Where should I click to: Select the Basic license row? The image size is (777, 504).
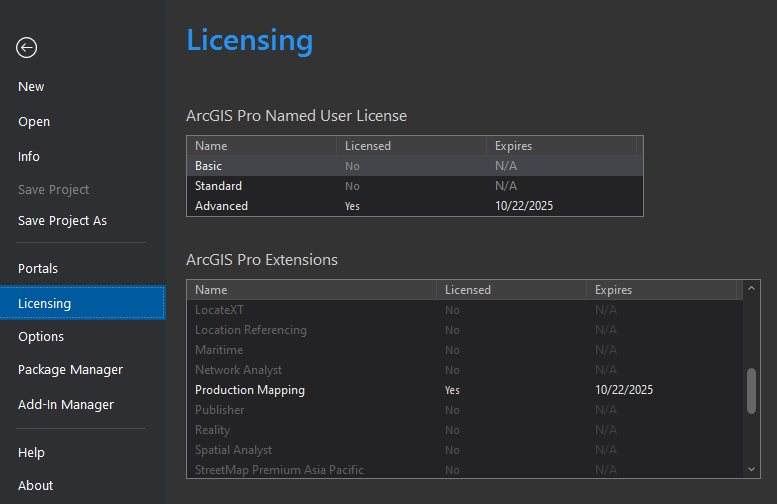[x=414, y=166]
